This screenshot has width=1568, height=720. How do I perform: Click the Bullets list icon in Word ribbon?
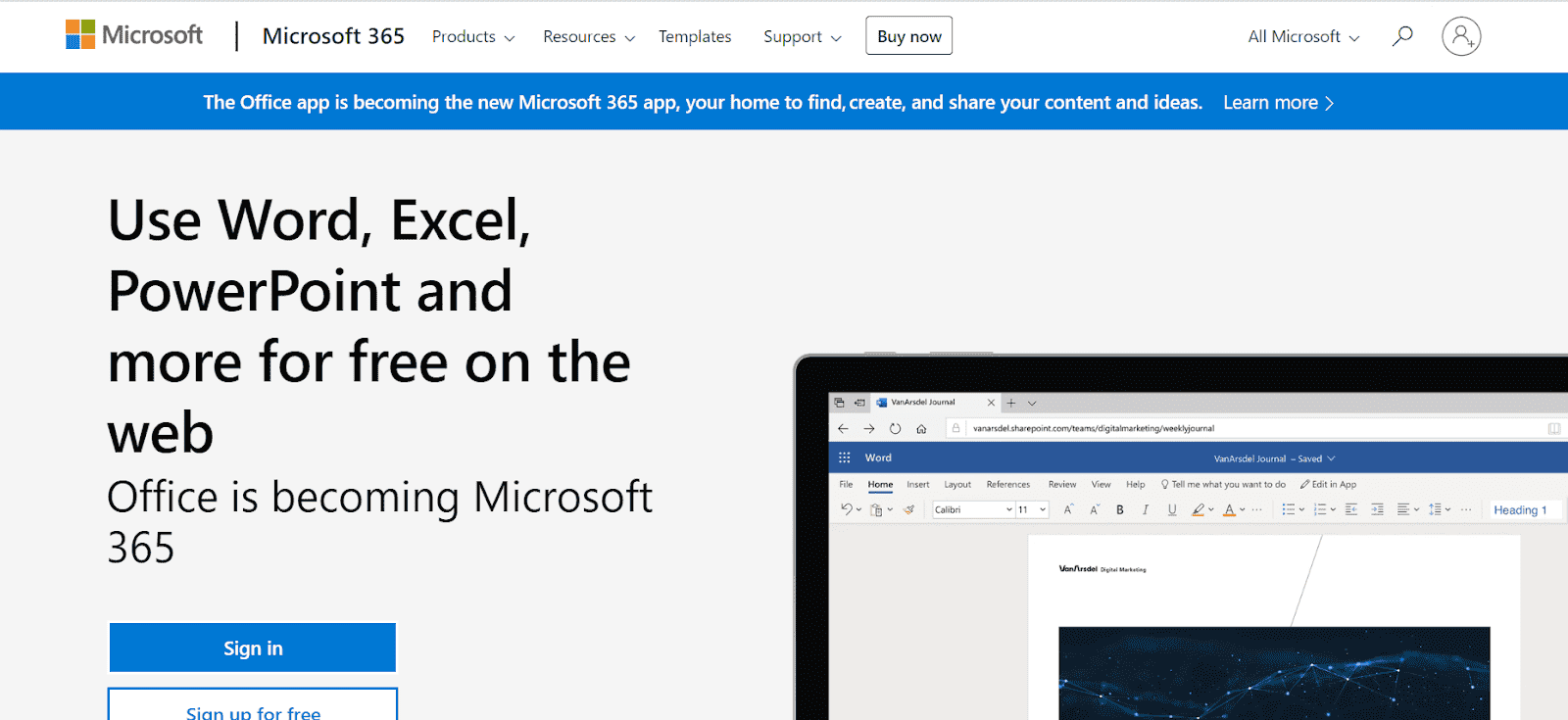(x=1289, y=509)
